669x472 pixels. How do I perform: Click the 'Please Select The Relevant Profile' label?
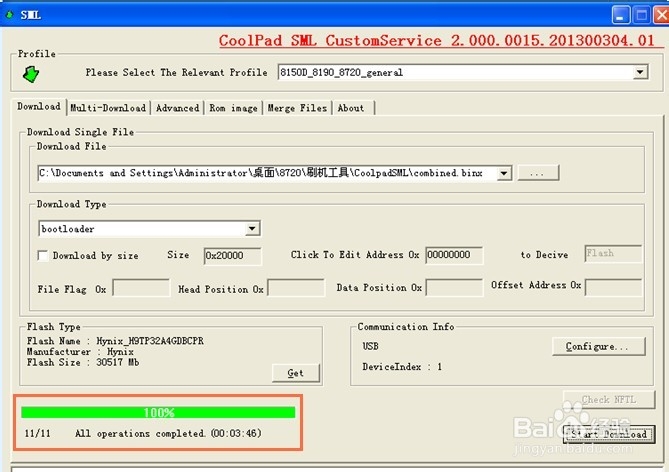(x=176, y=72)
